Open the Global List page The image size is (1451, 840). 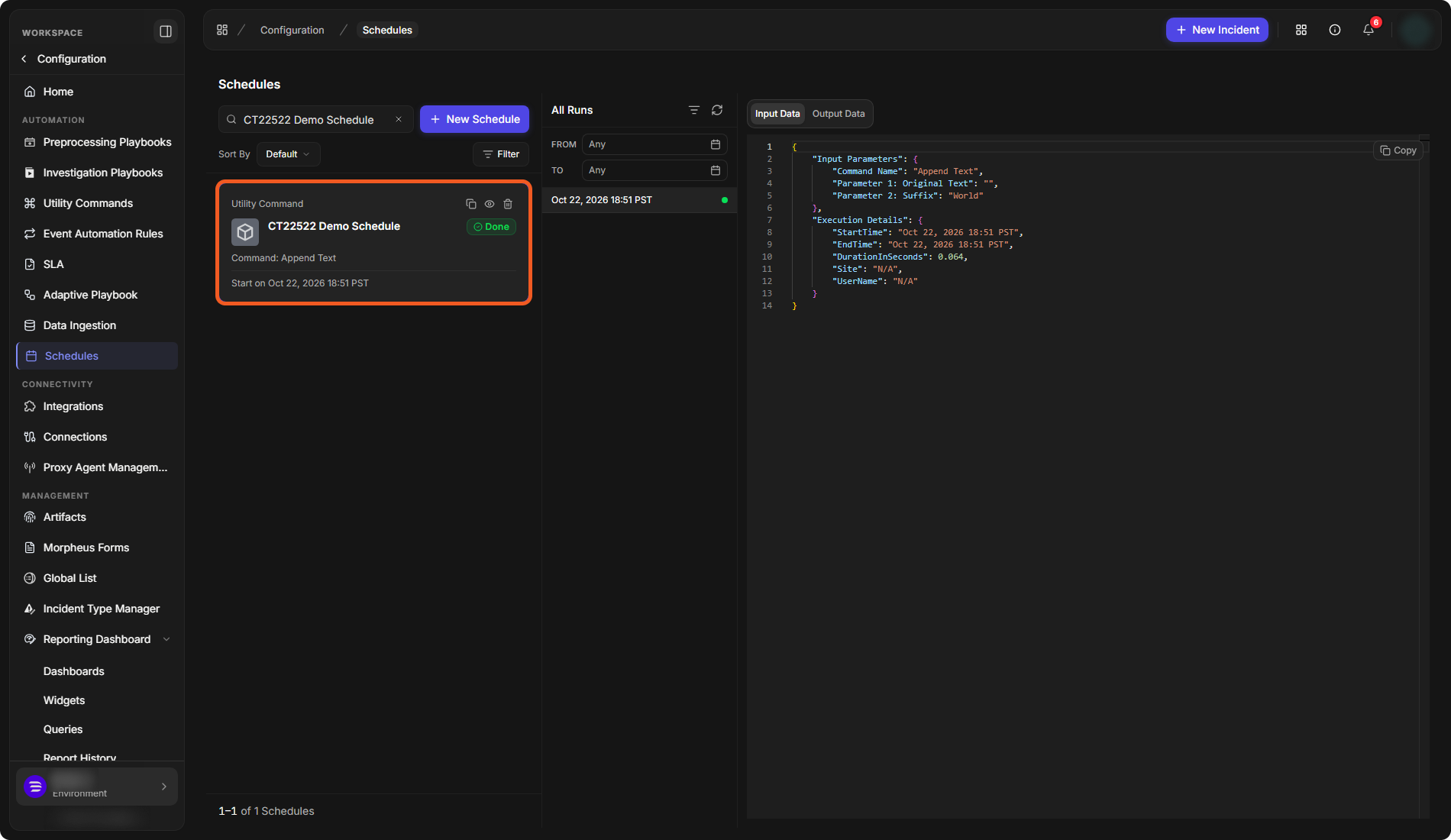pyautogui.click(x=97, y=578)
